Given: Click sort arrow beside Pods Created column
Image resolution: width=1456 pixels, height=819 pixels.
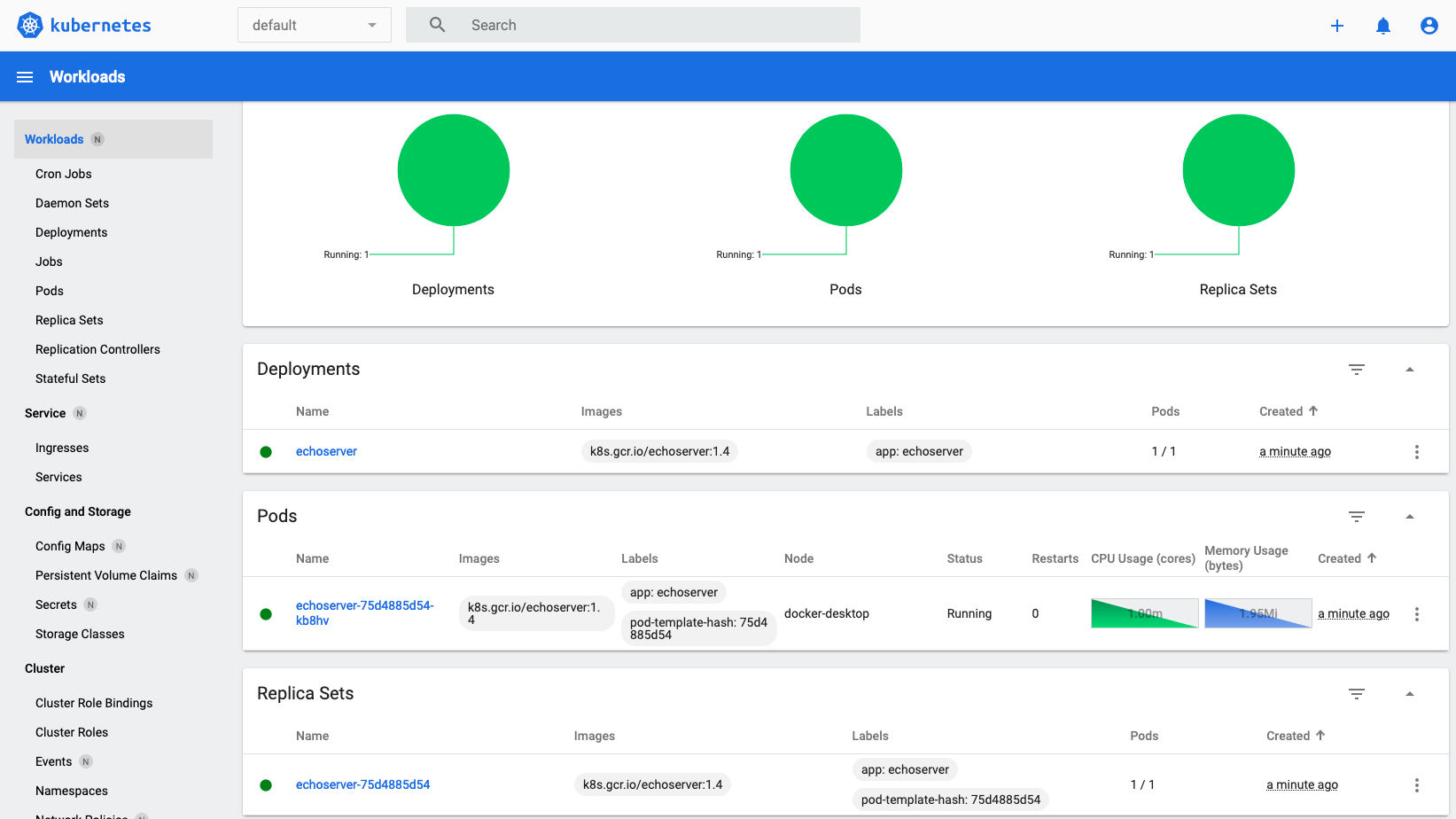Looking at the screenshot, I should tap(1373, 558).
